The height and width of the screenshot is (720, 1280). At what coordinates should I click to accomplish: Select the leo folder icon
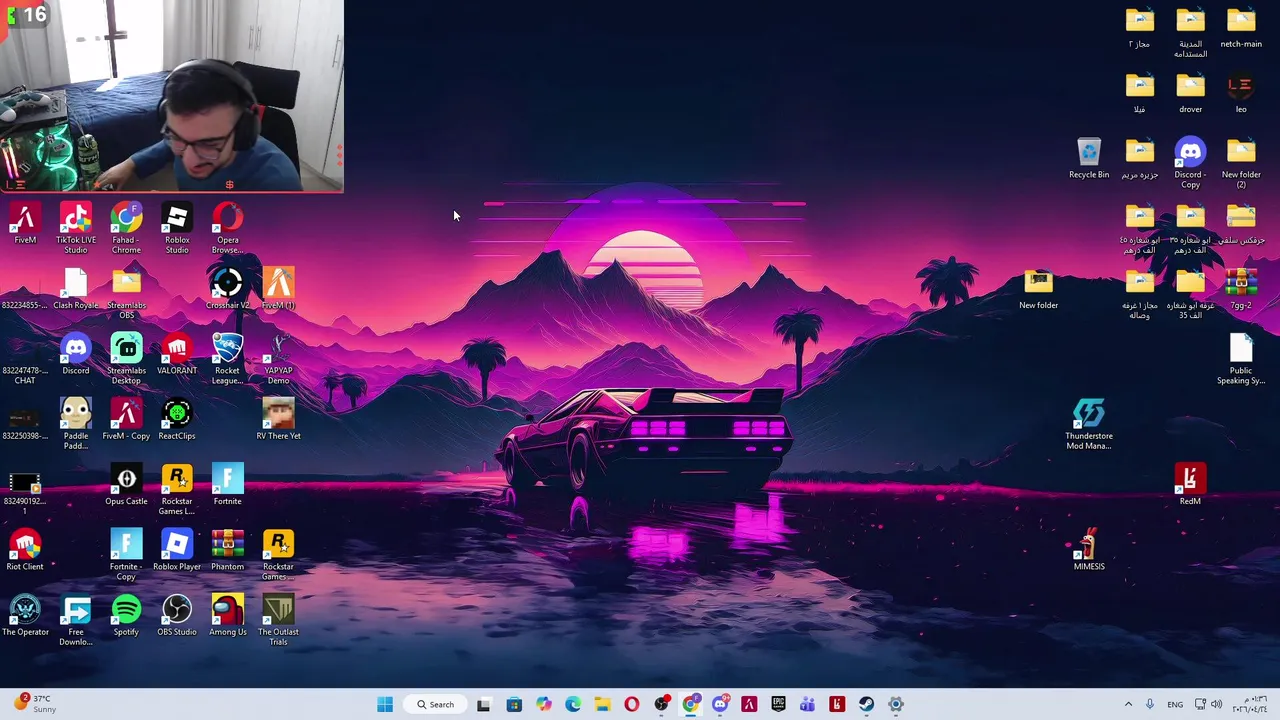(x=1241, y=93)
